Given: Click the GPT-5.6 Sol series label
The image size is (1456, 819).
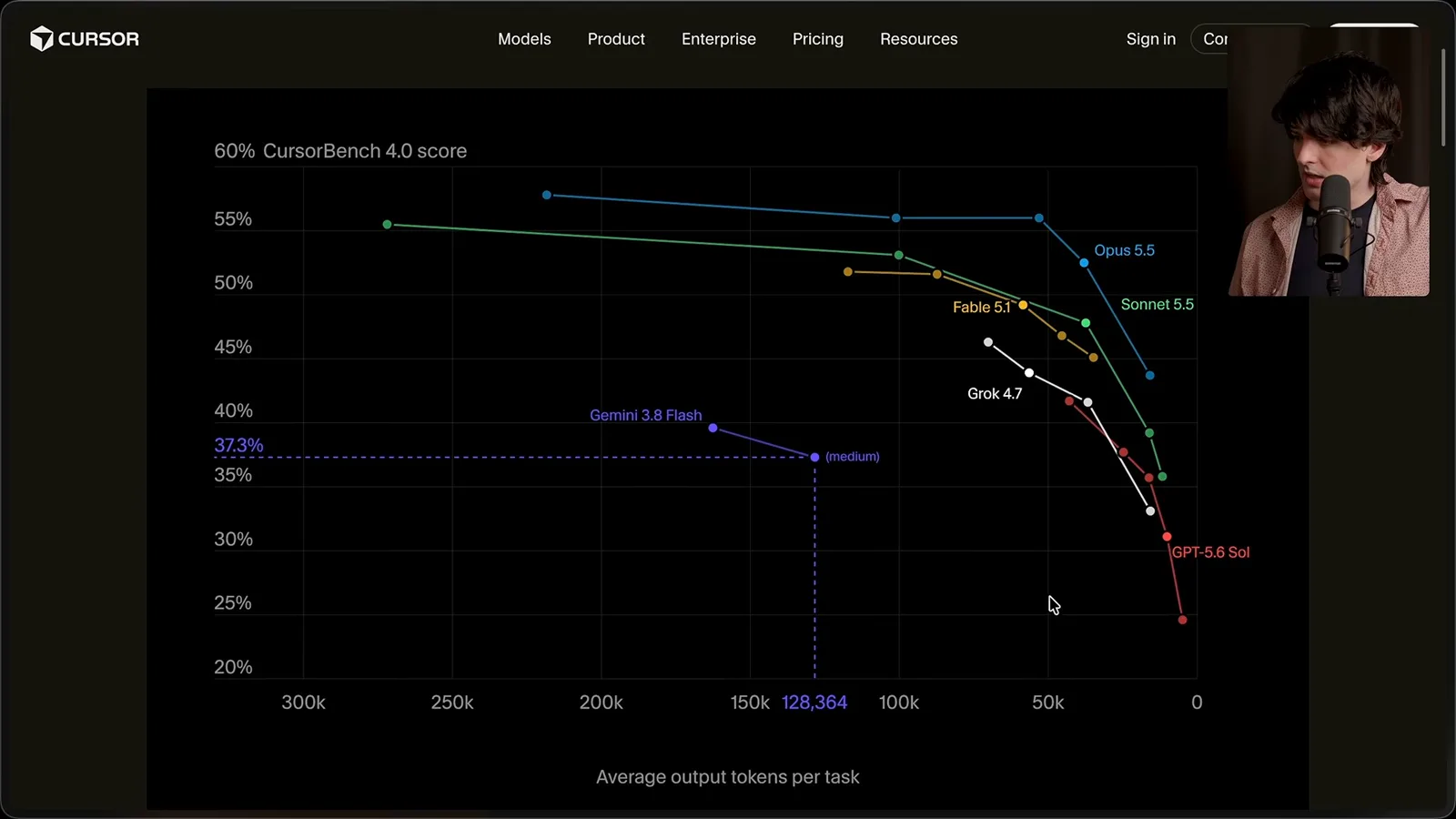Looking at the screenshot, I should [x=1210, y=552].
